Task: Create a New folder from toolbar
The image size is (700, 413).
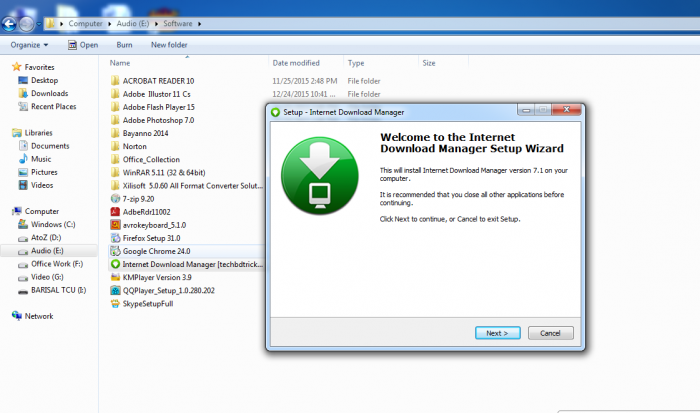Action: point(169,45)
